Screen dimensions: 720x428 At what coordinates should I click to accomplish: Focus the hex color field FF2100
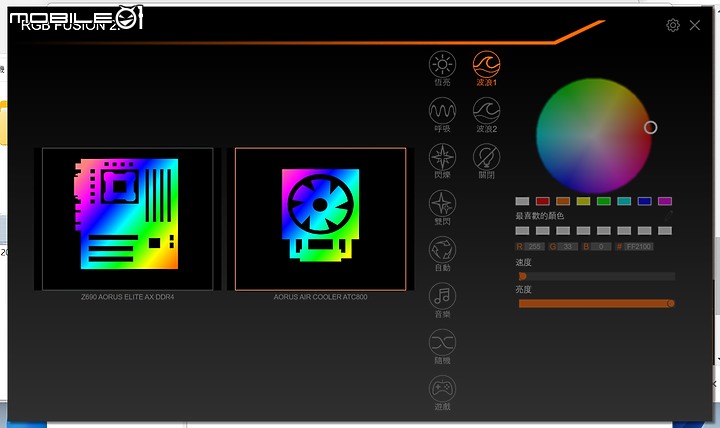coord(639,247)
